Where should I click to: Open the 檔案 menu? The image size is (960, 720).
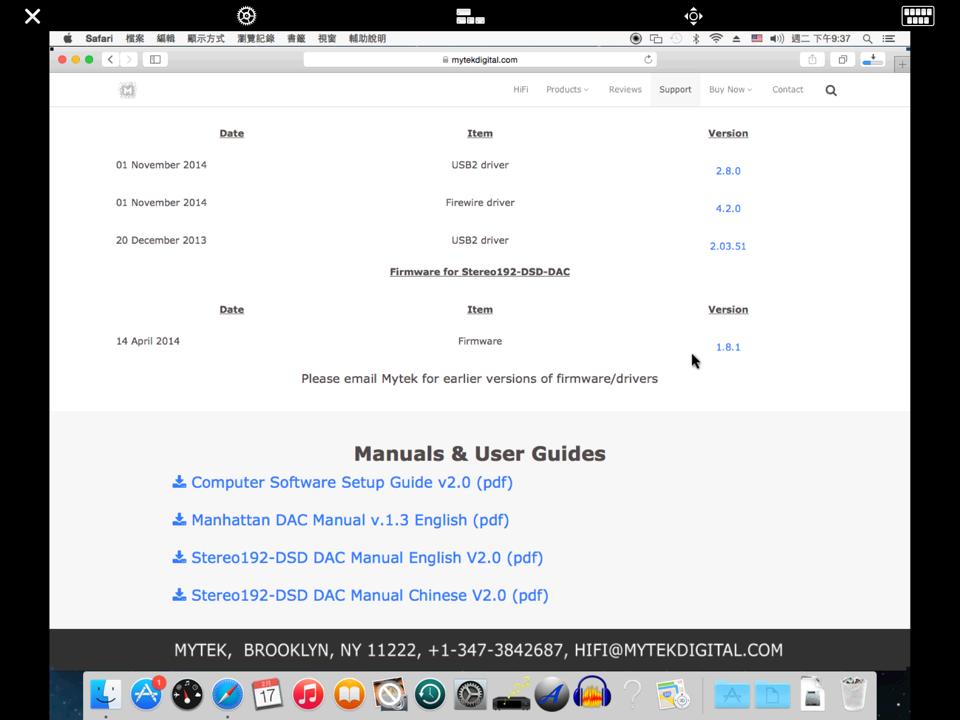point(135,39)
